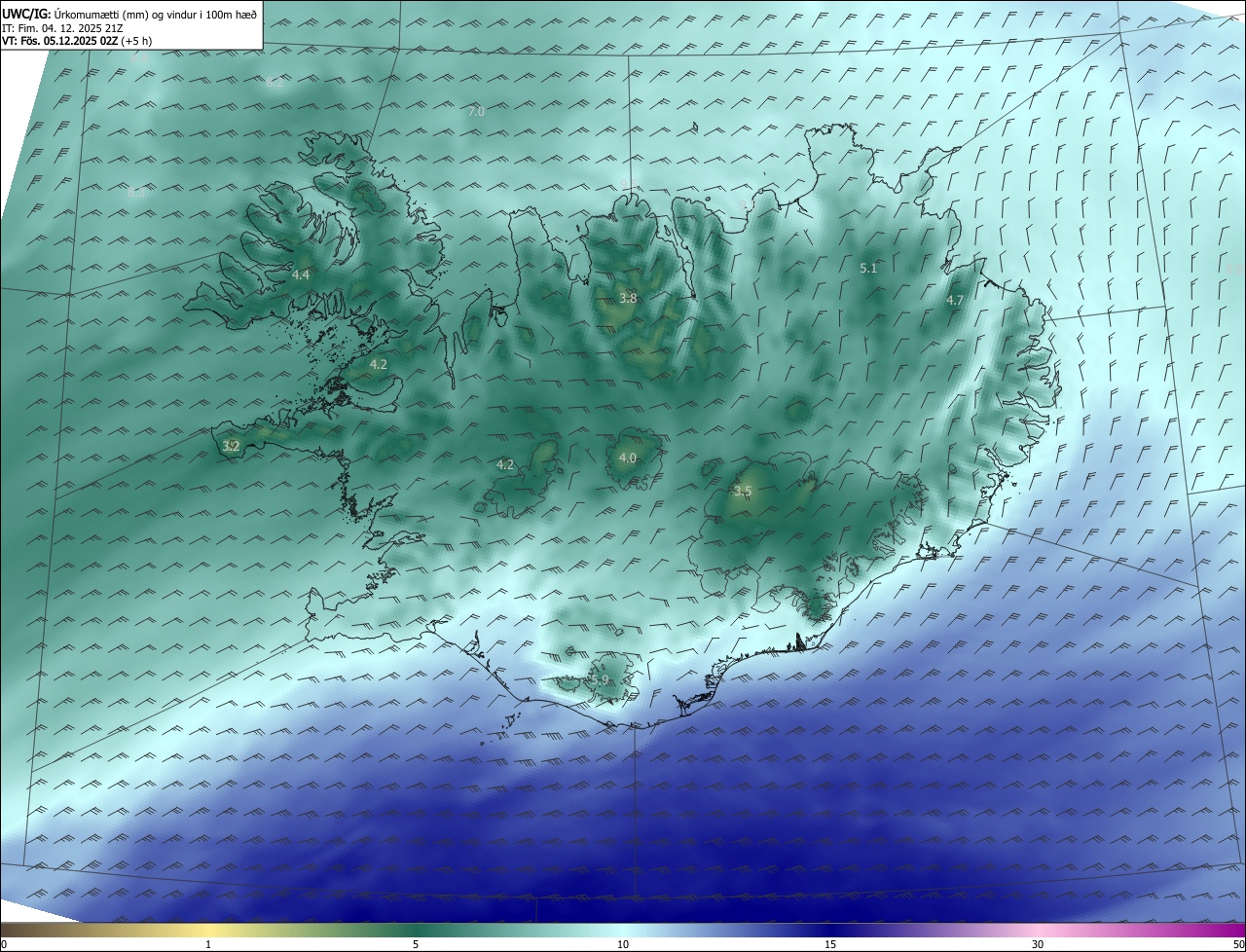
Task: Click the 5 tick on the color scale
Action: tap(416, 944)
